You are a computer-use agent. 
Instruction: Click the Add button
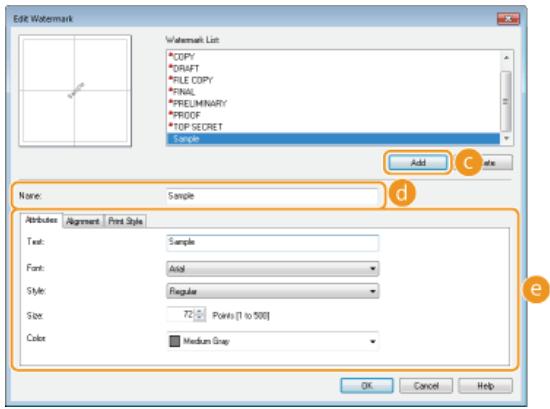(417, 163)
